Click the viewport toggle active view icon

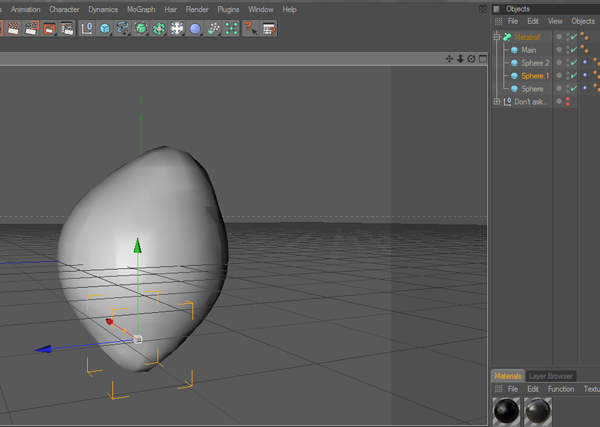point(483,59)
